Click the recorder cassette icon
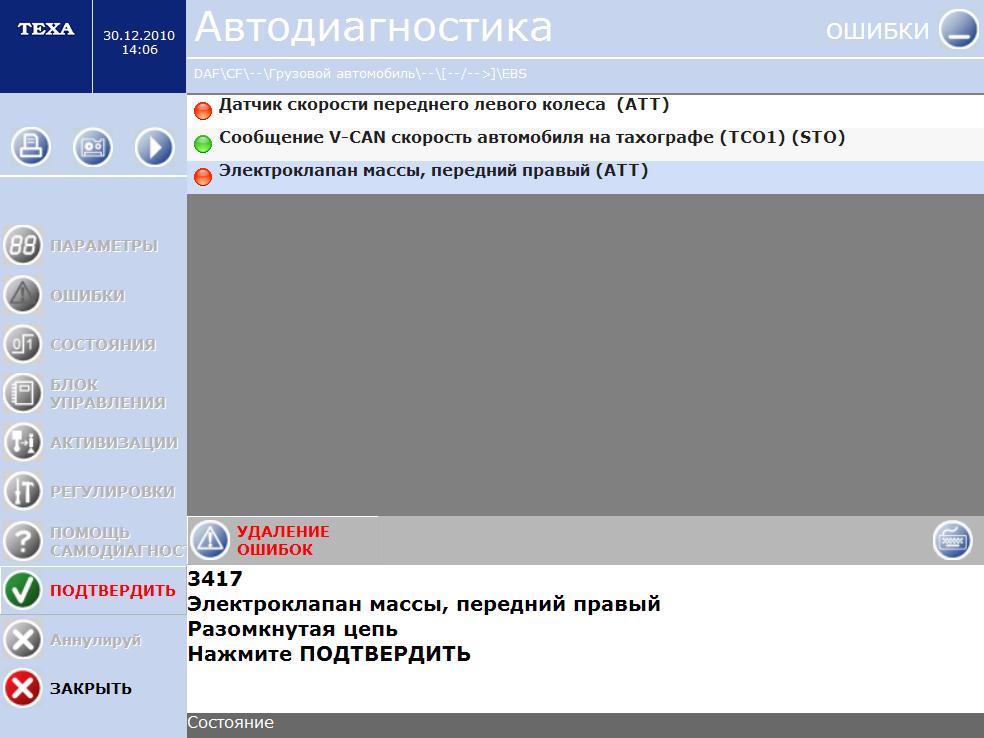This screenshot has height=738, width=984. click(93, 147)
